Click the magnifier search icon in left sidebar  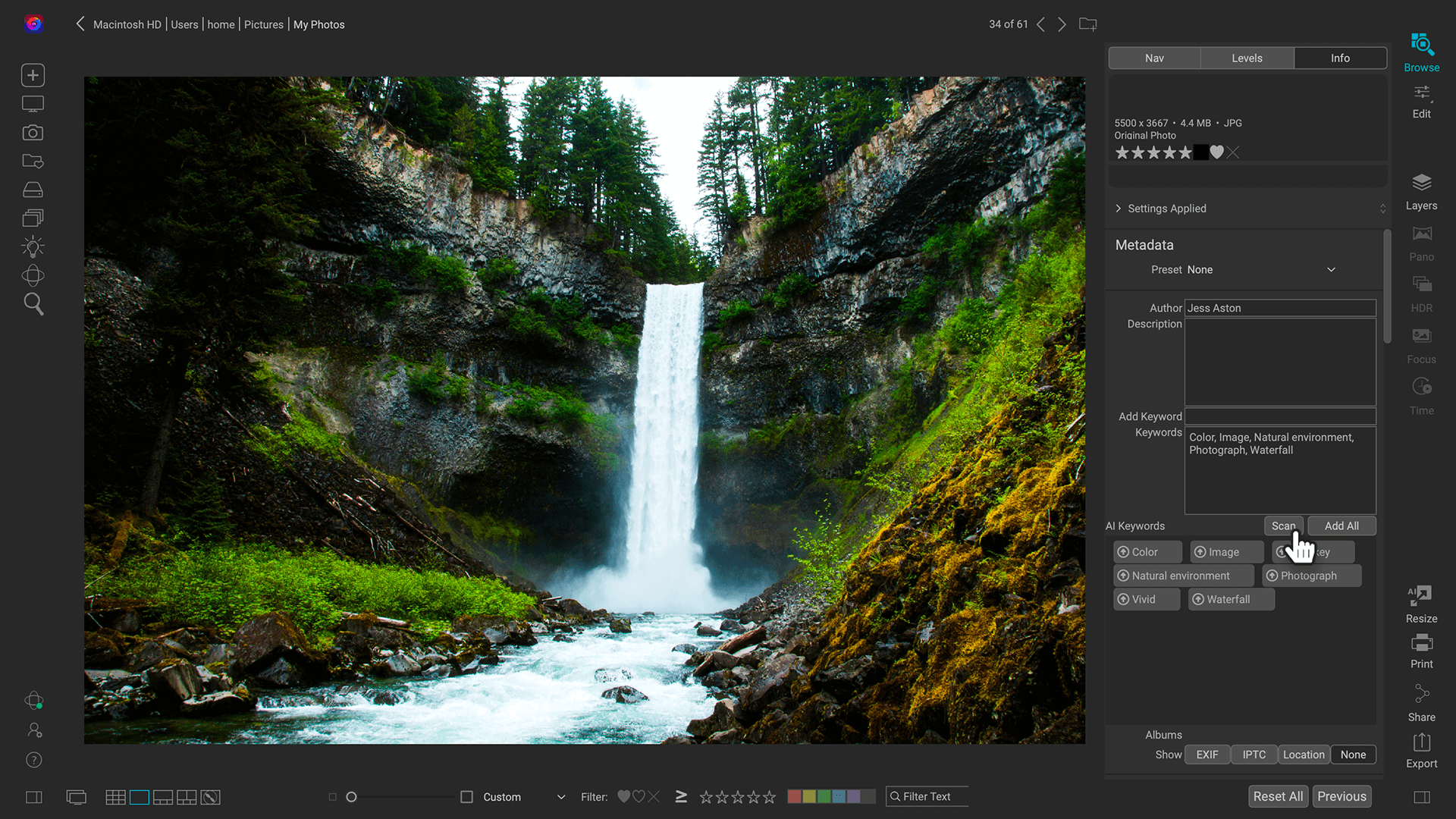[x=33, y=304]
